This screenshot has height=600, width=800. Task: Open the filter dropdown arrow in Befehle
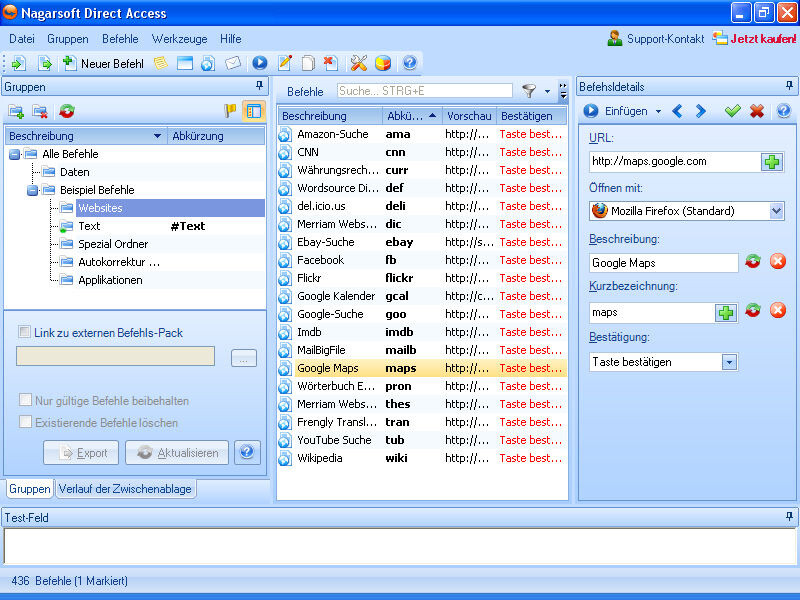[x=547, y=92]
